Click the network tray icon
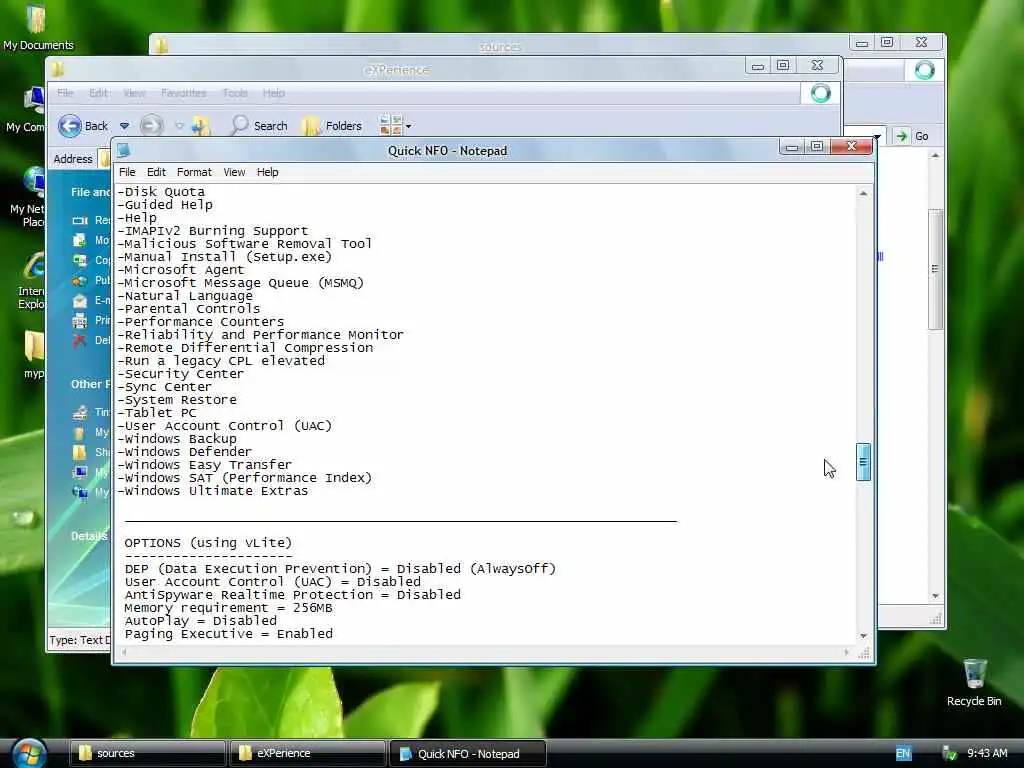 tap(950, 754)
